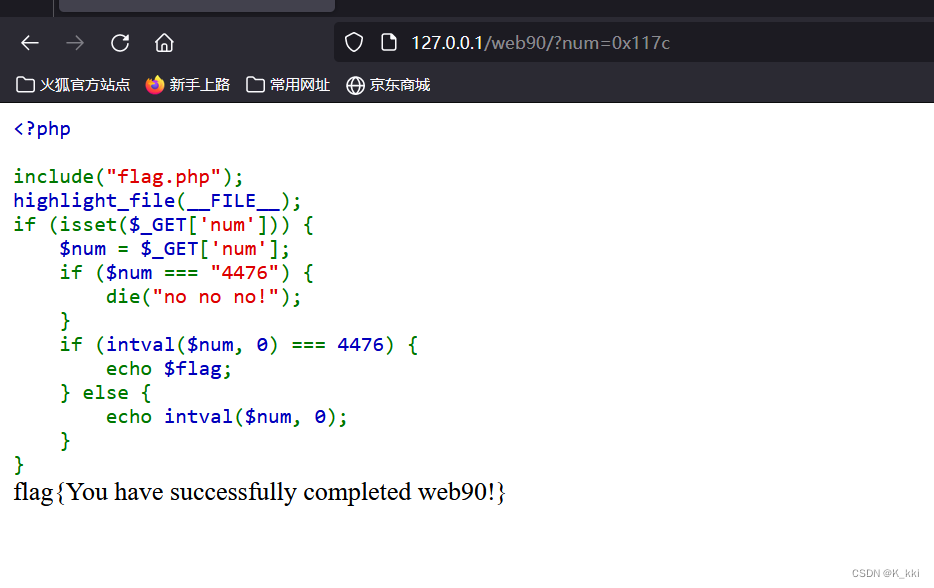934x588 pixels.
Task: Select the inactive browser tab at top
Action: [x=197, y=5]
